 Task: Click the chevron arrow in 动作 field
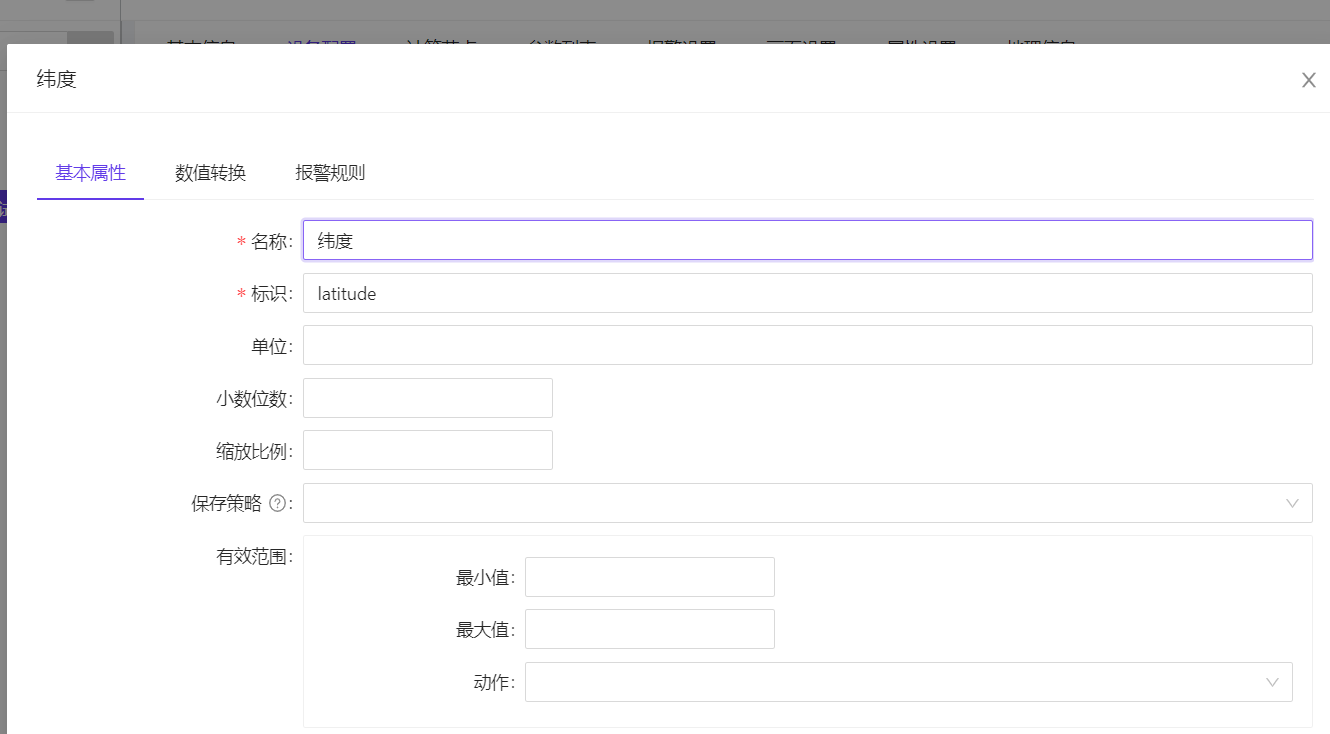[x=1272, y=682]
